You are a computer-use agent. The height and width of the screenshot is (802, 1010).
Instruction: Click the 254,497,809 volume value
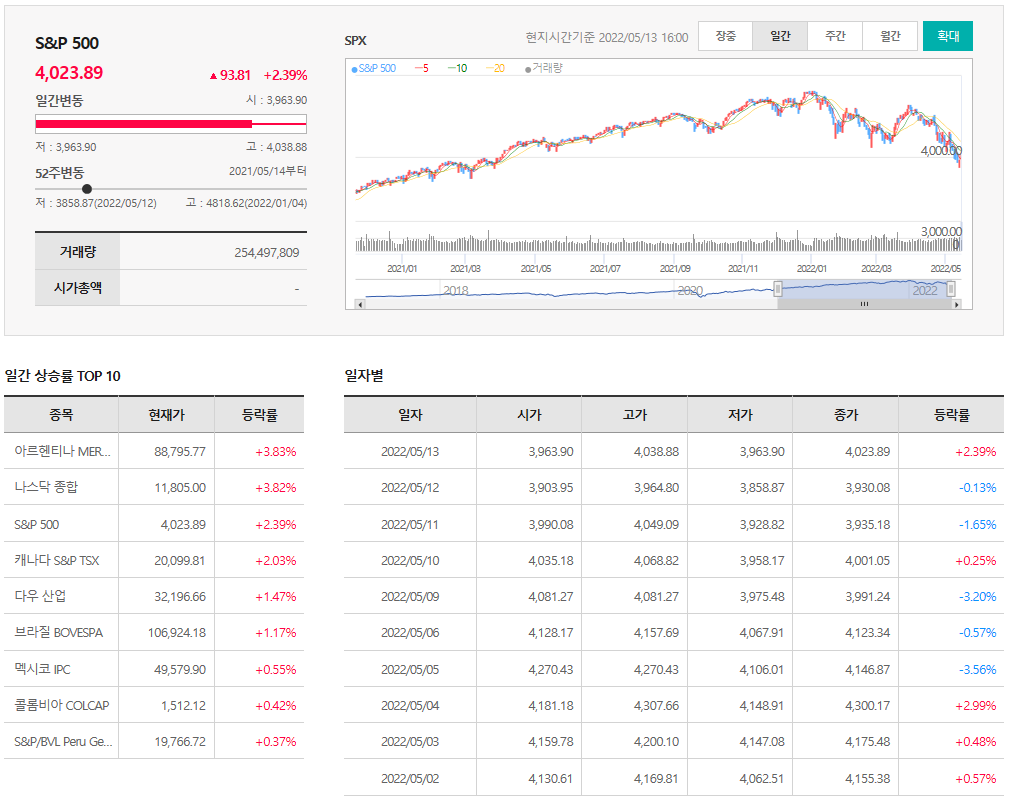[267, 253]
